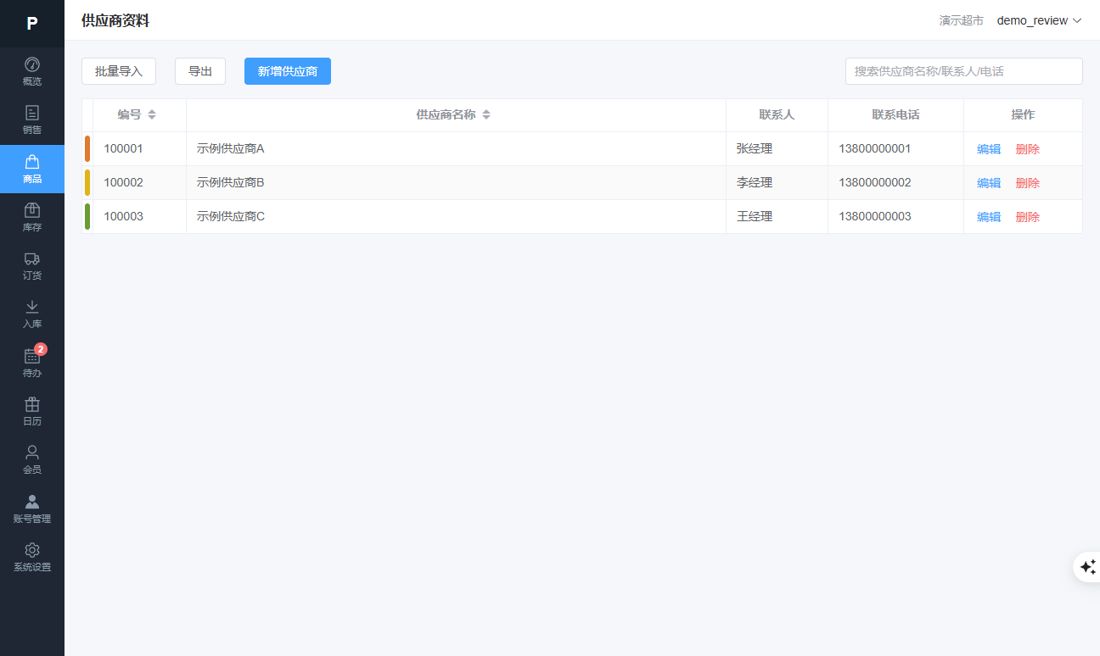Click 删除 for 示例供应商C row
The height and width of the screenshot is (656, 1100).
1027,217
